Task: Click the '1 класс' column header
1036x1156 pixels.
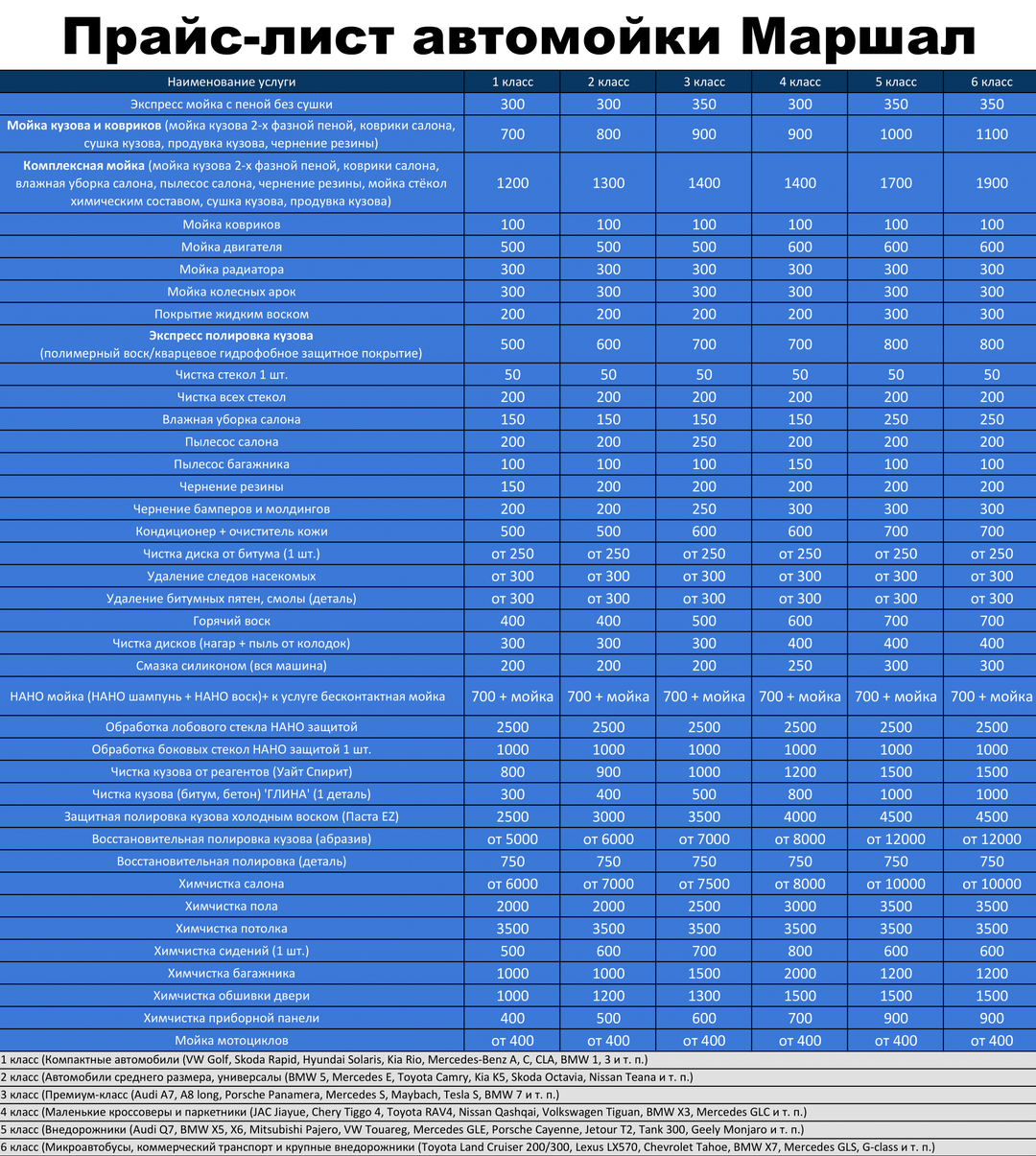Action: click(512, 82)
